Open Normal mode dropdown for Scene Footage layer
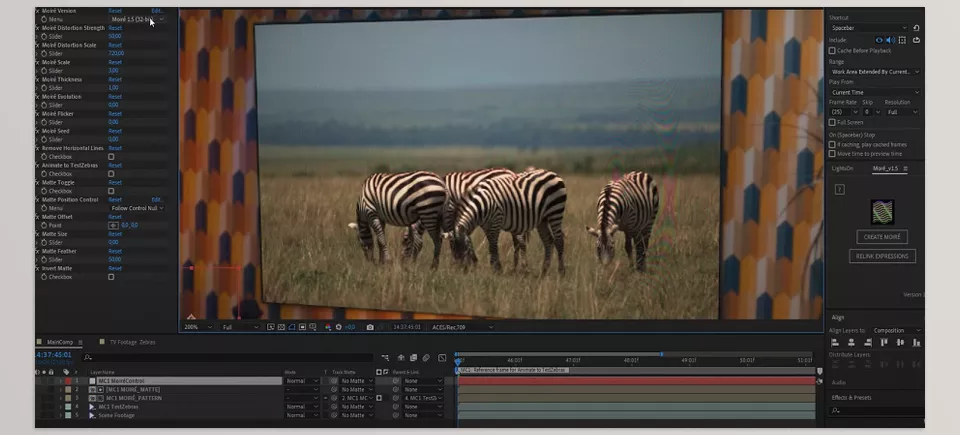The image size is (960, 435). 302,415
